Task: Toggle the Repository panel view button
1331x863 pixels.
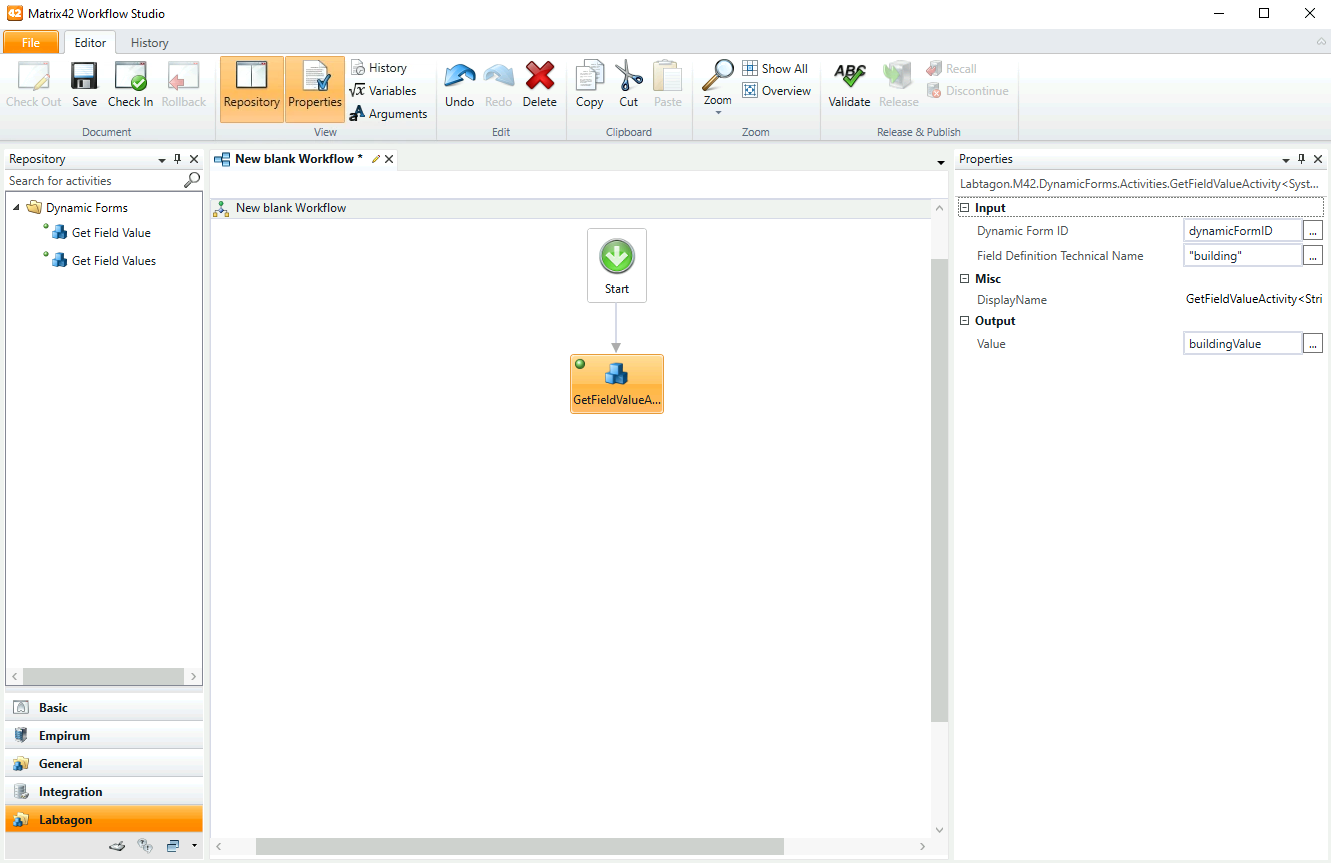Action: coord(251,88)
